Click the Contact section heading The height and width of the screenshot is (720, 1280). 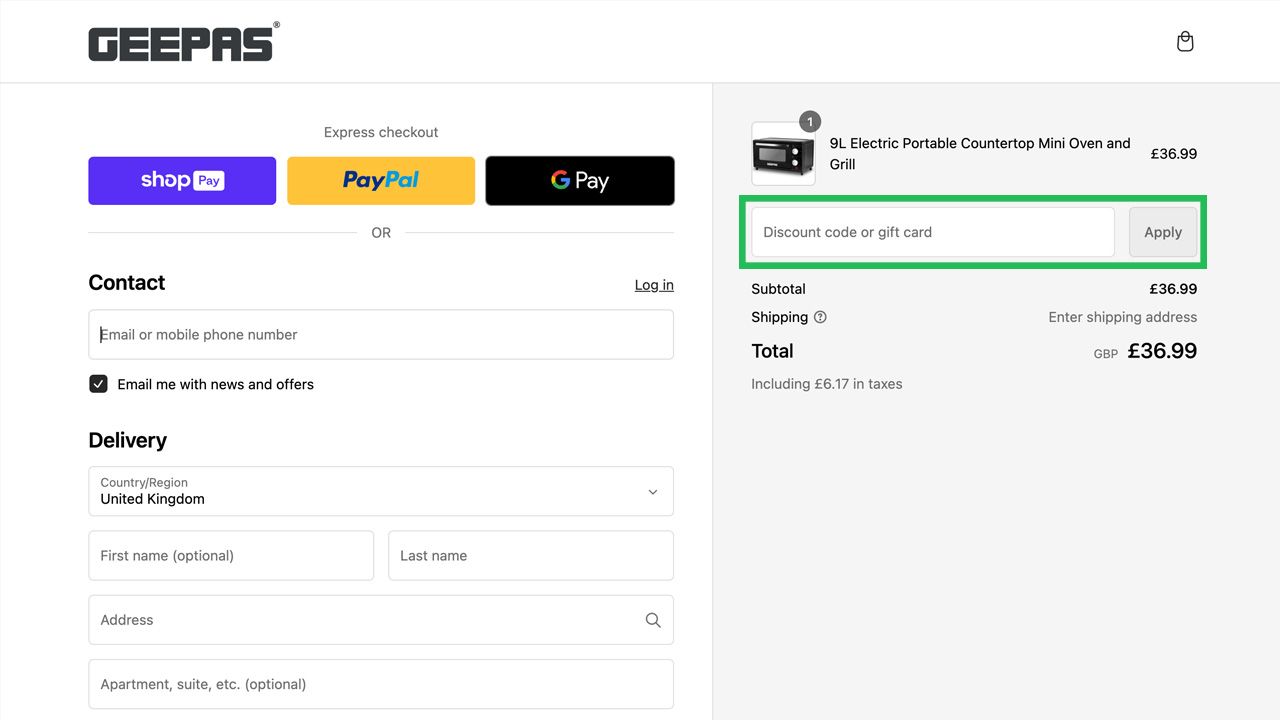(x=127, y=283)
